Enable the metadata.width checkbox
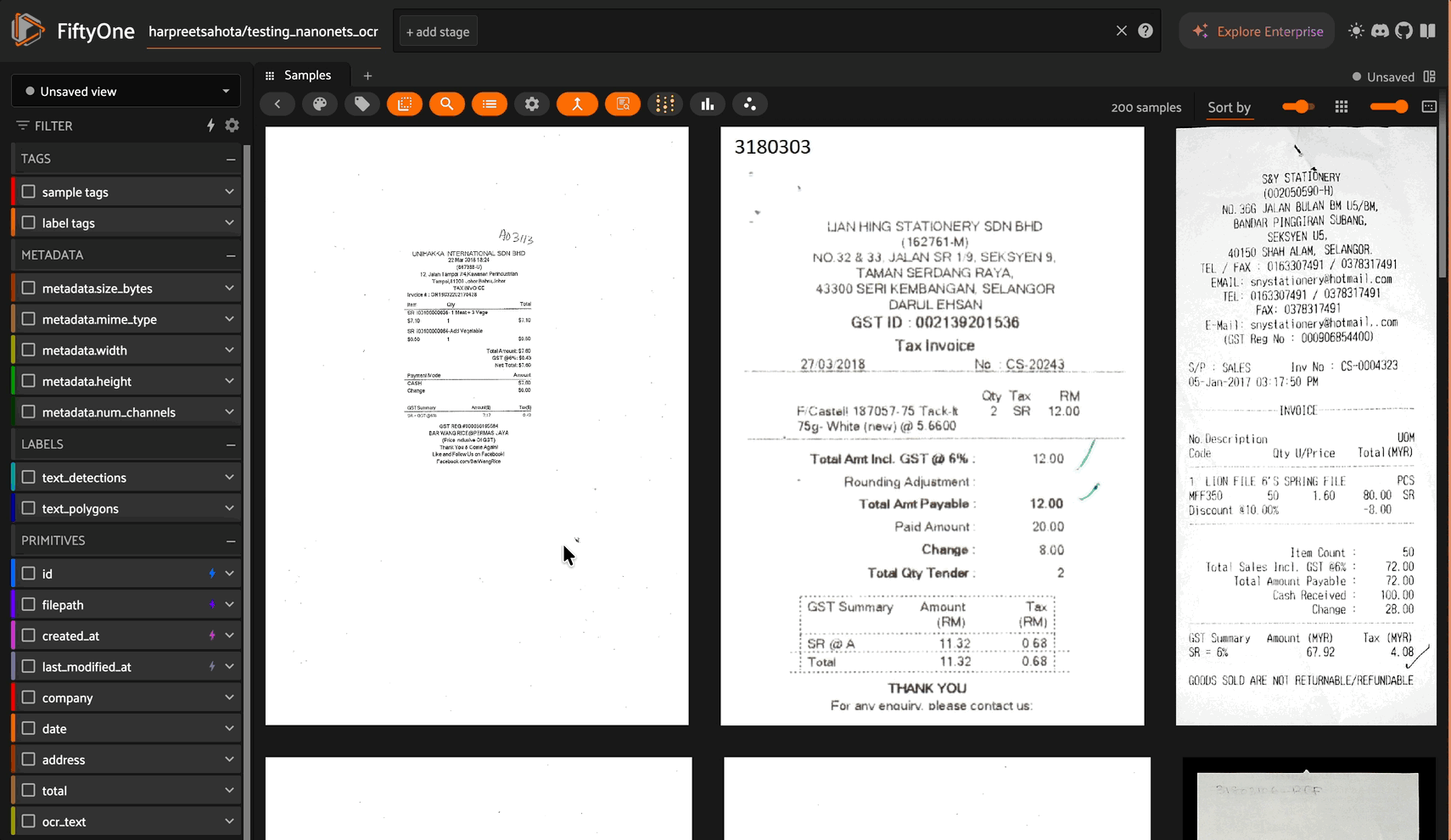 28,350
